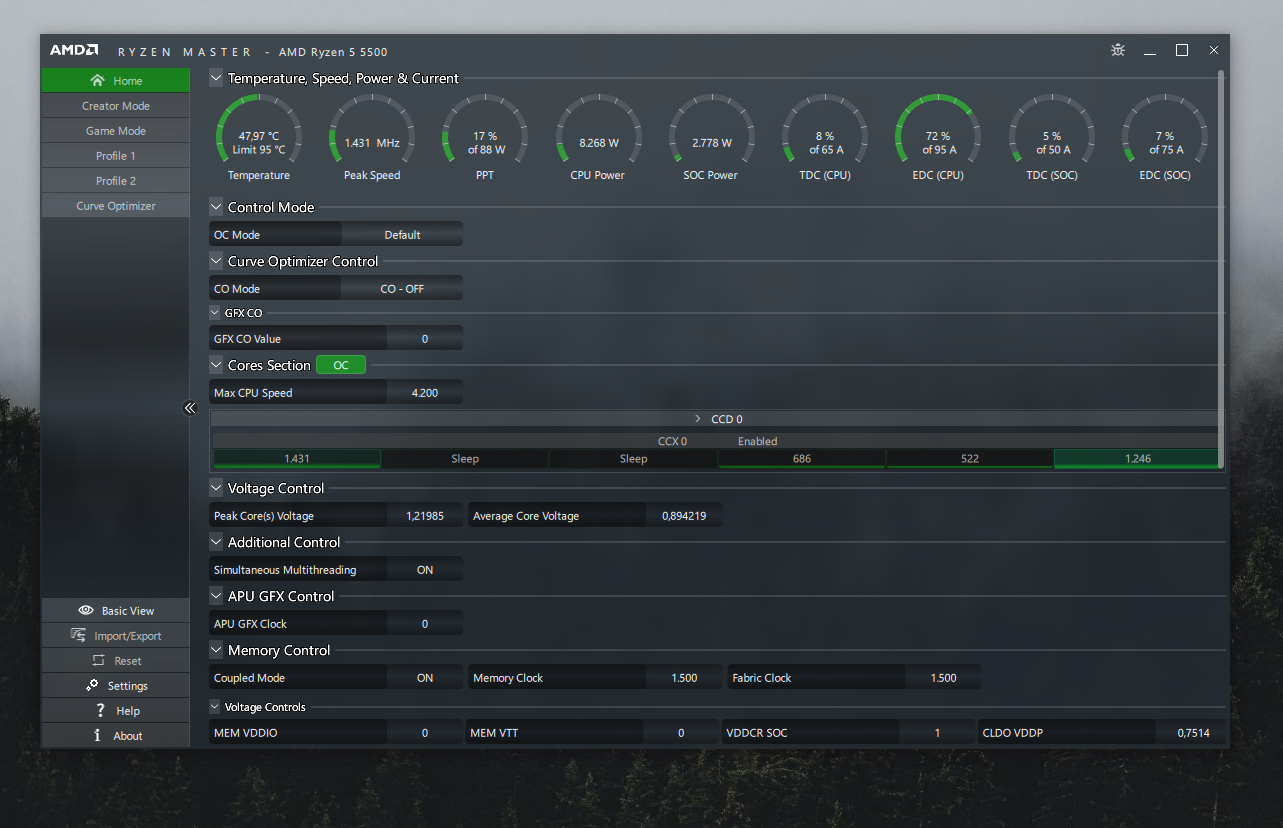The image size is (1283, 828).
Task: Click core bar showing 1.431
Action: (x=297, y=459)
